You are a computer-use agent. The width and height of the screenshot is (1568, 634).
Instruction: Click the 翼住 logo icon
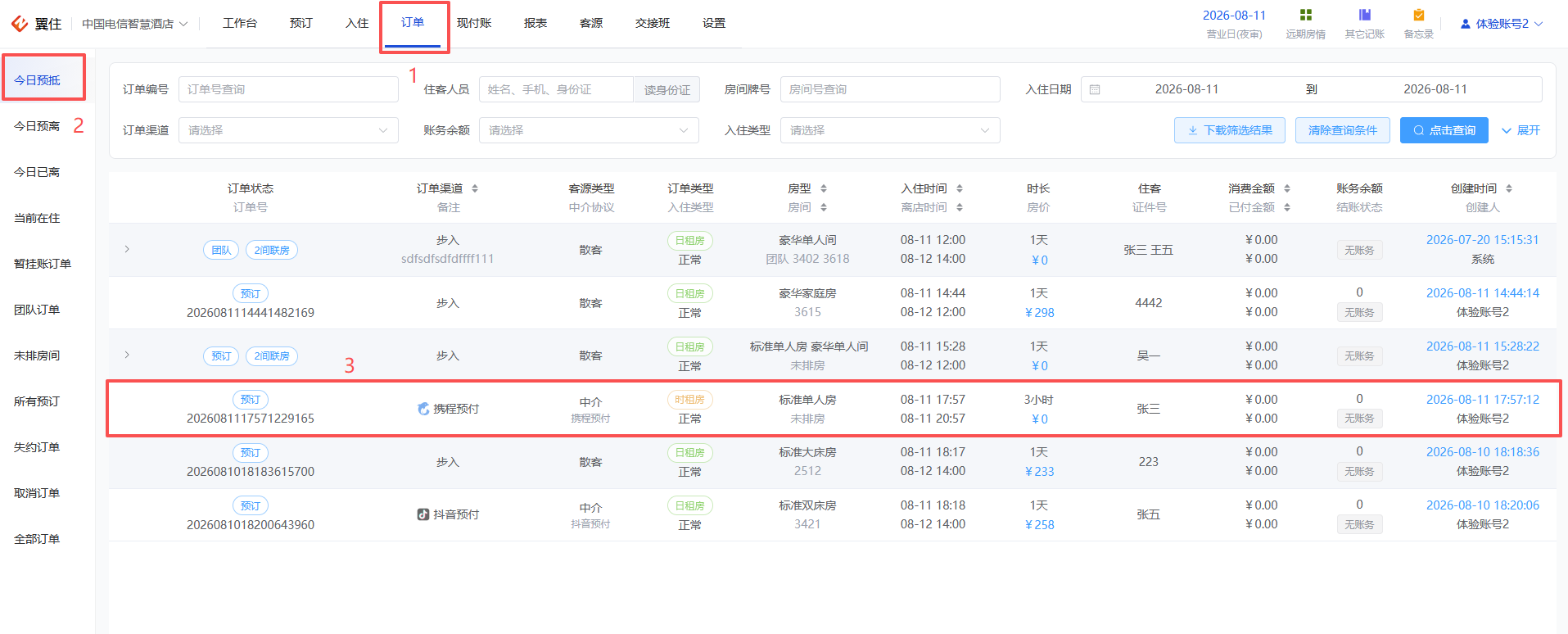point(20,24)
